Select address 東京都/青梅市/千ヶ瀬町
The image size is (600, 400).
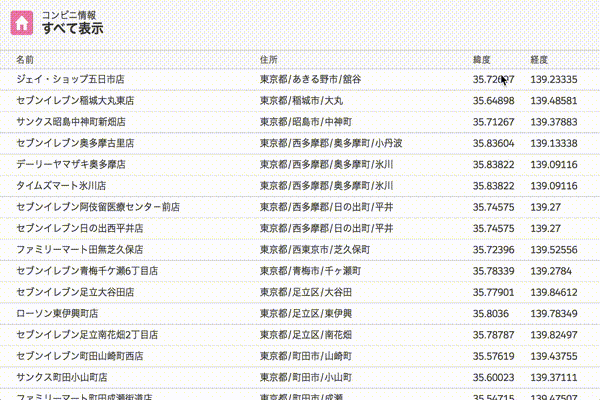click(x=310, y=271)
